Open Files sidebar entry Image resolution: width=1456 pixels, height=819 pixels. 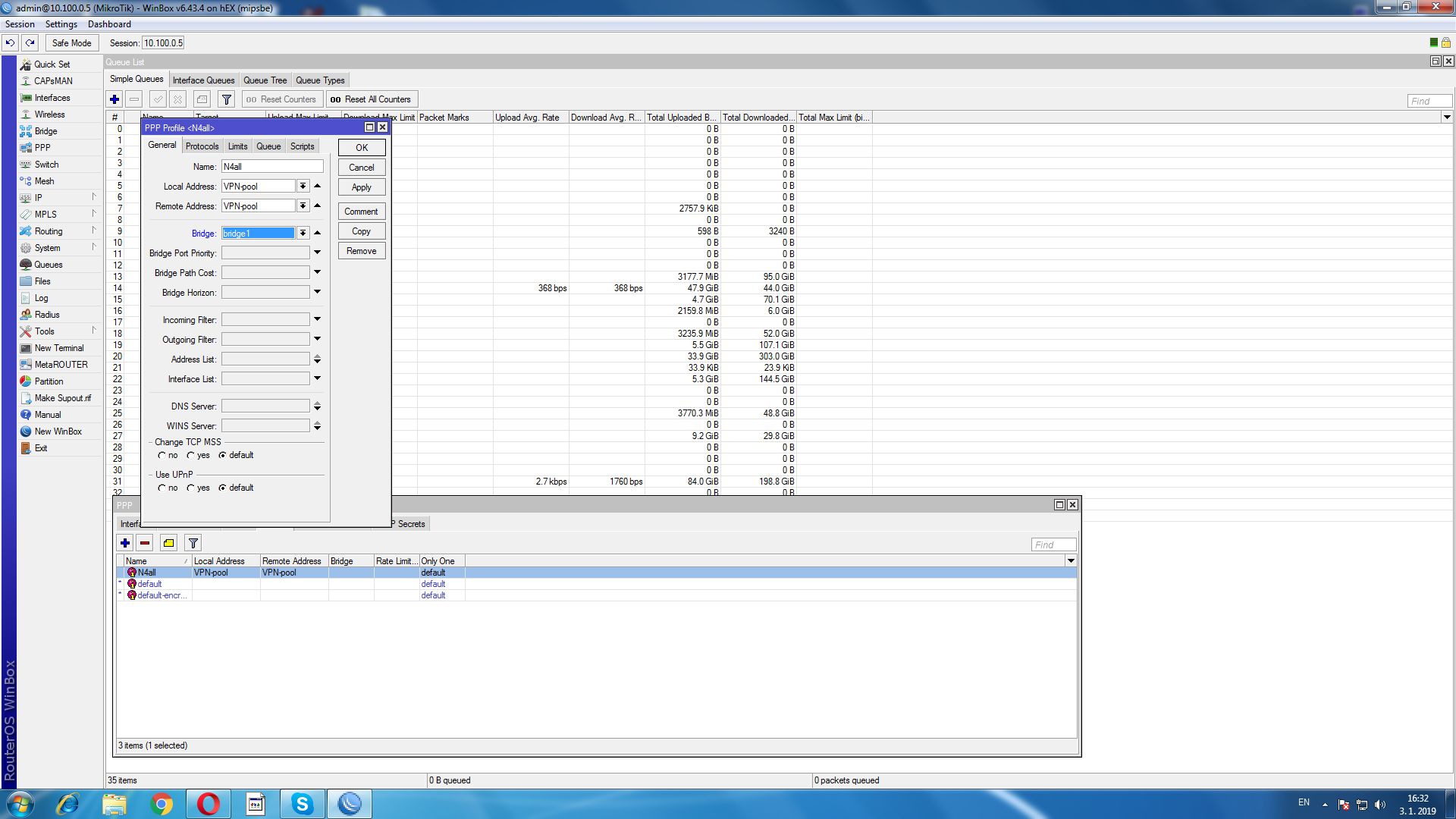coord(42,281)
